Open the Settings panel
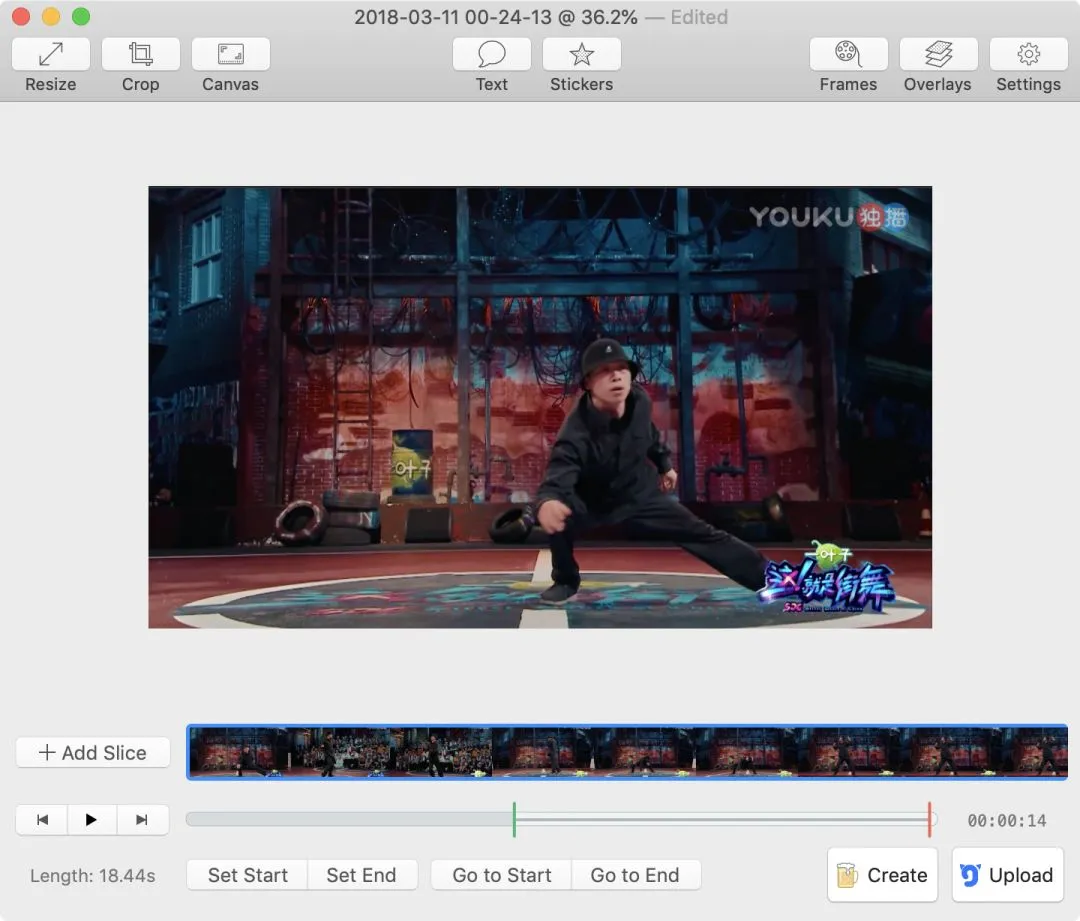The image size is (1080, 921). pos(1029,54)
